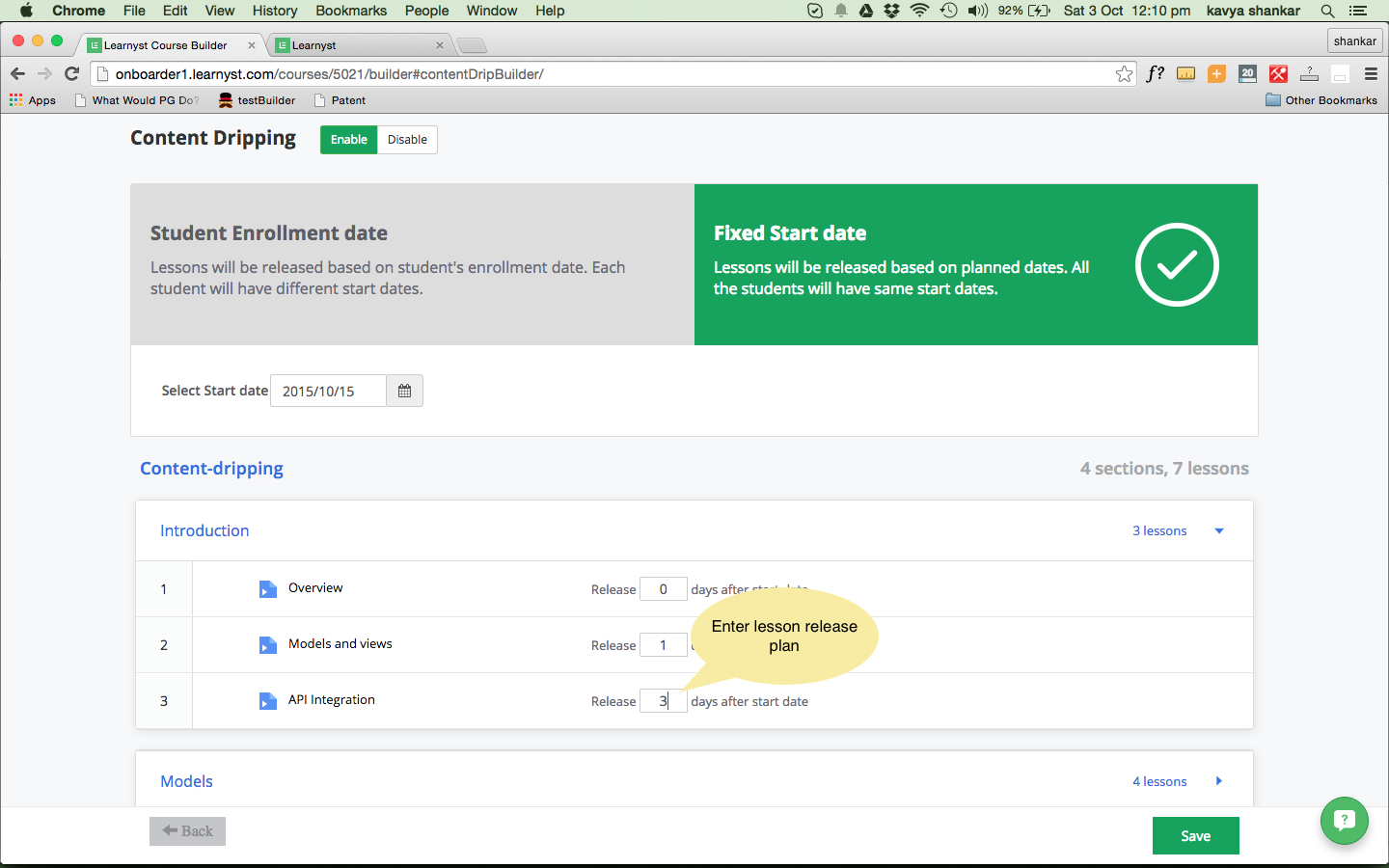Viewport: 1389px width, 868px height.
Task: Open a new browser tab
Action: pos(471,45)
